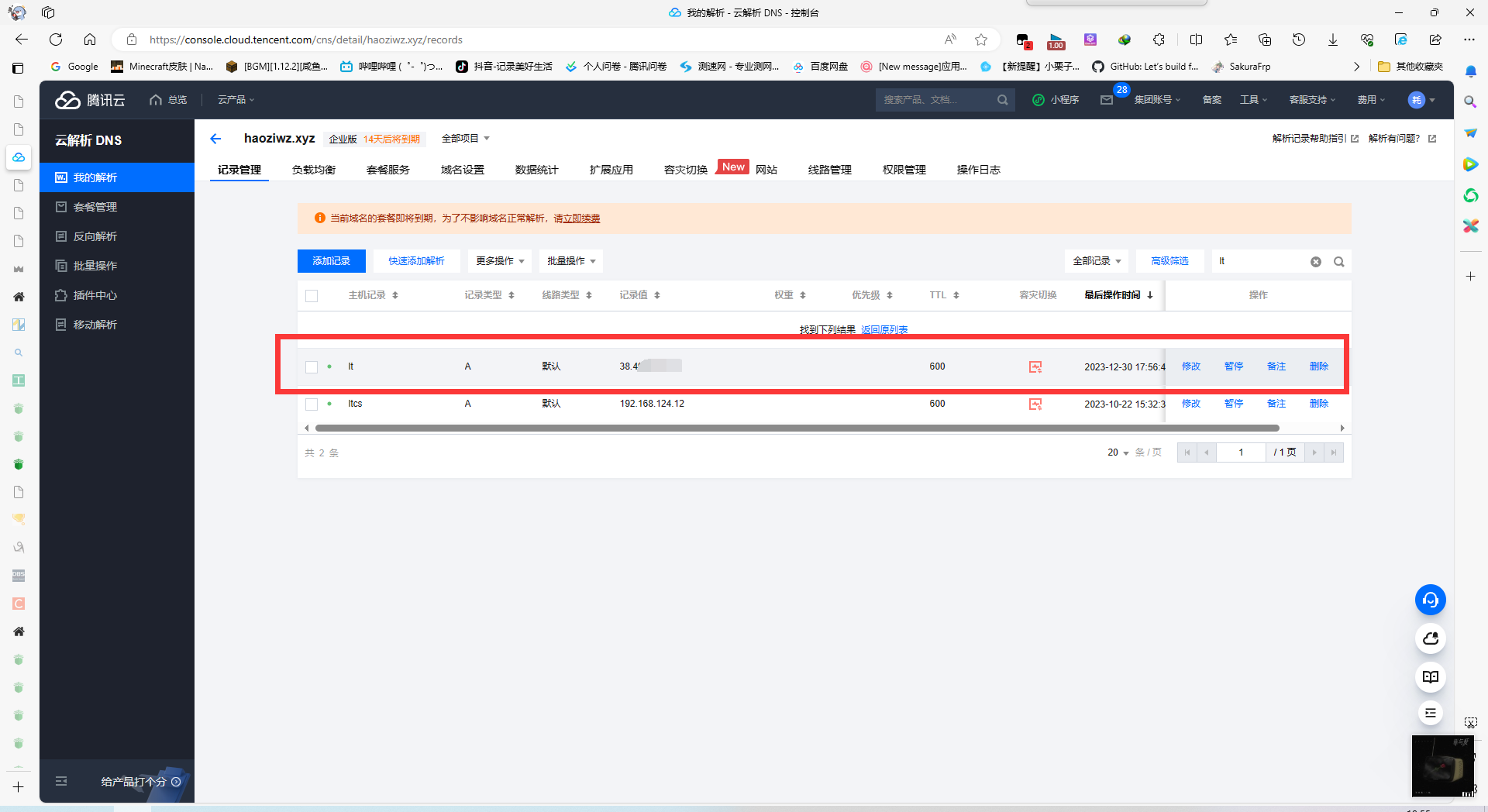Click the 立即续费 renewal link
The height and width of the screenshot is (812, 1488).
pyautogui.click(x=581, y=218)
